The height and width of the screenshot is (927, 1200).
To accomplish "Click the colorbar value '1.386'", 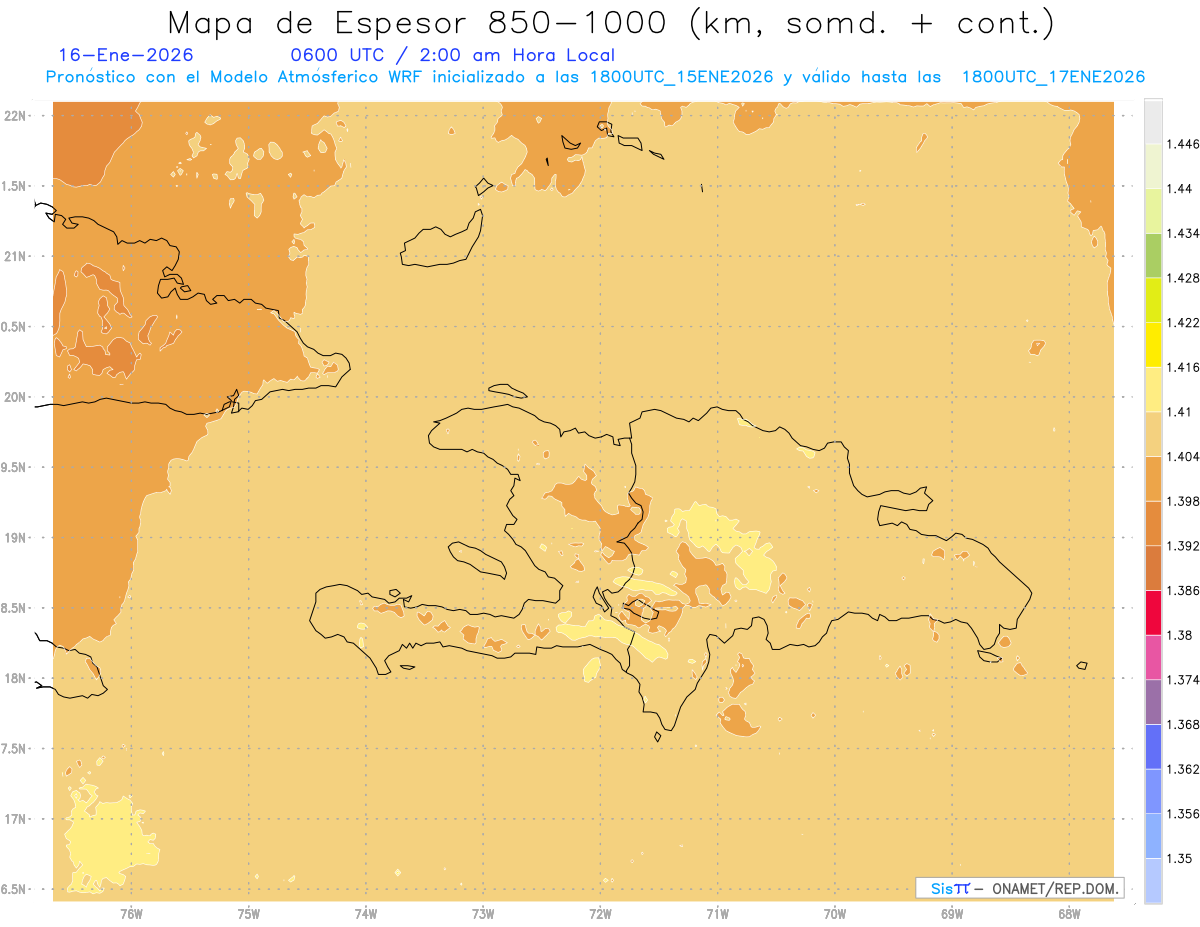I will (1183, 591).
